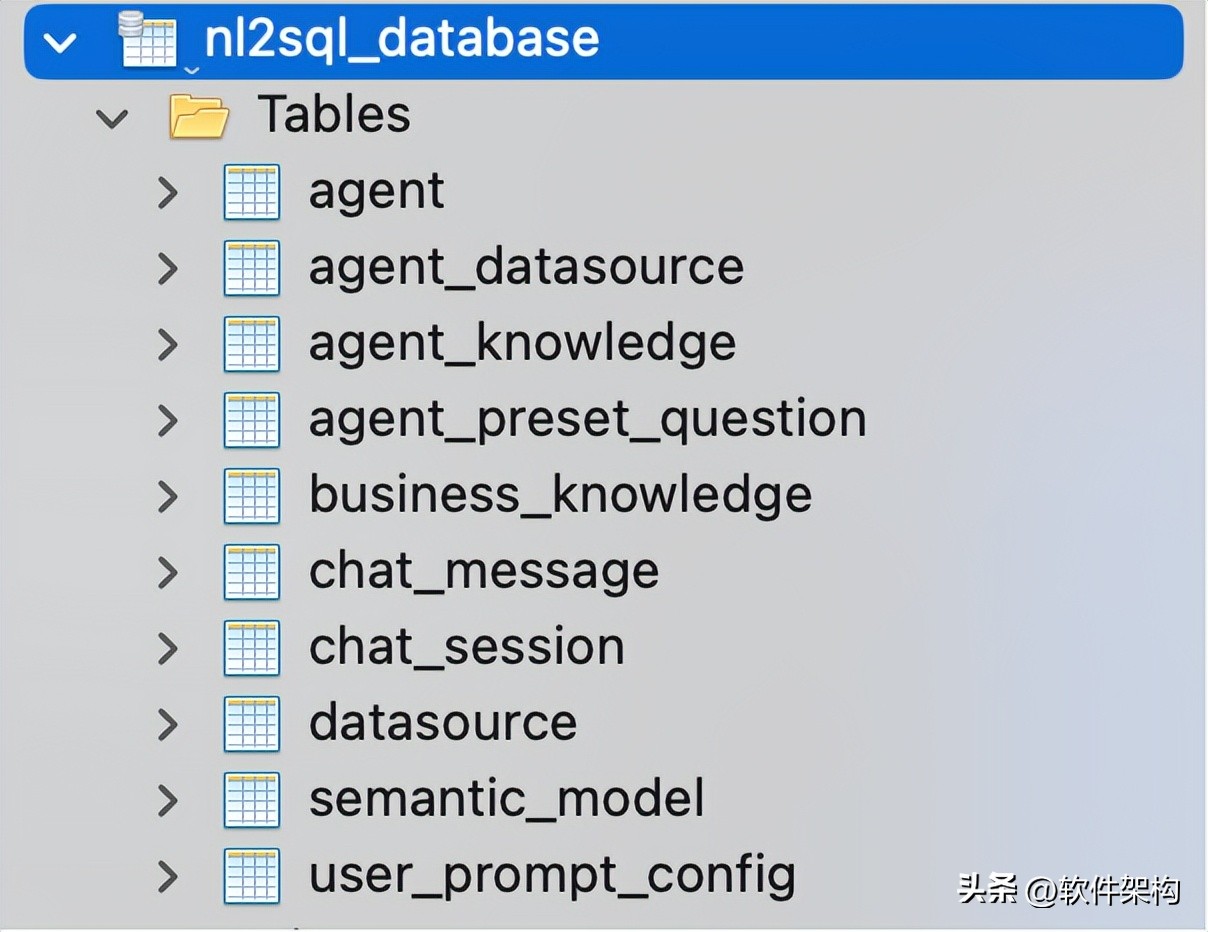Screen dimensions: 1208x932
Task: Click the table icon beside semantic_model
Action: [252, 800]
